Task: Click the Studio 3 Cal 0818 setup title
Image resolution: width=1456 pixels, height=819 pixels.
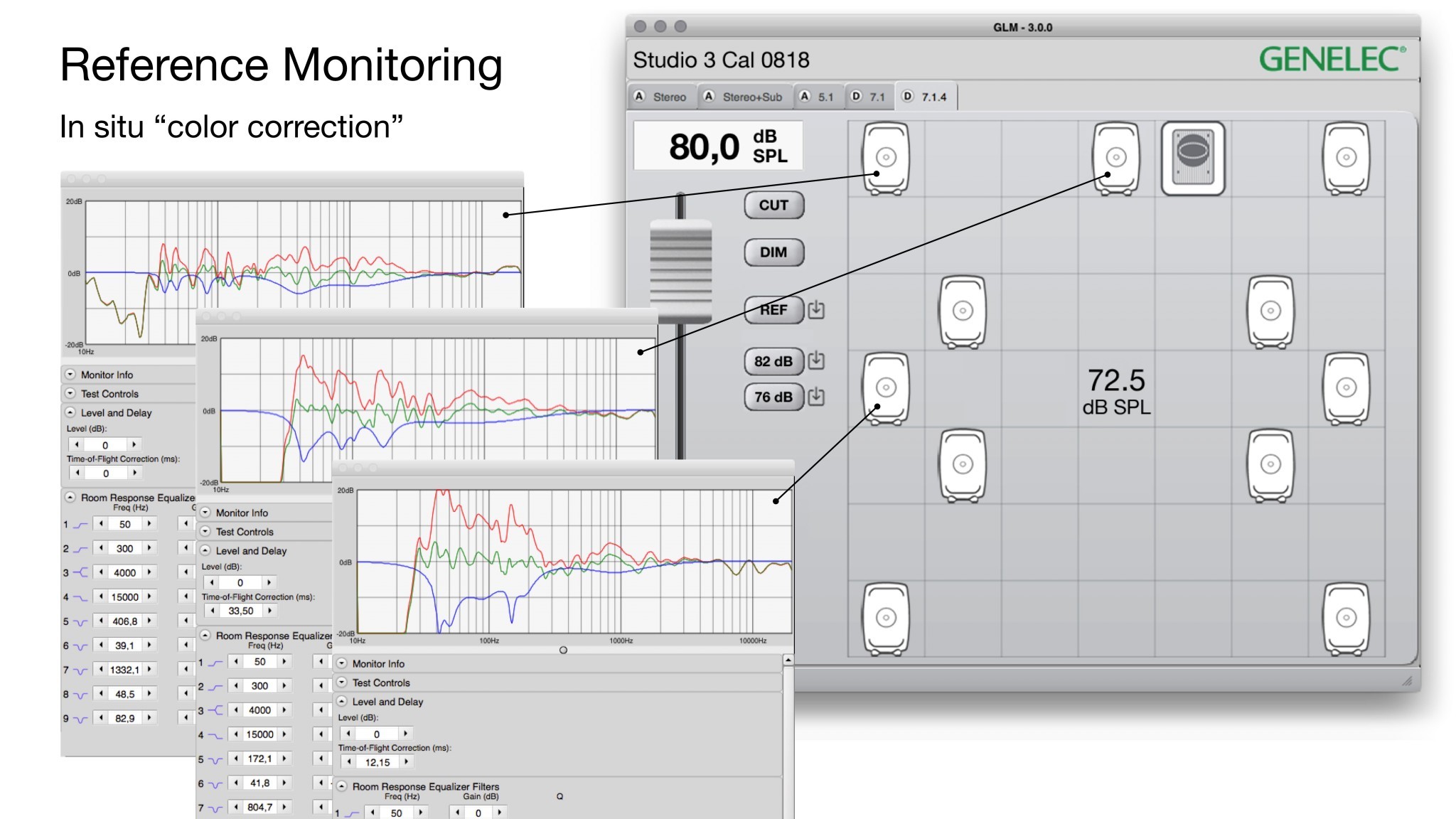Action: tap(721, 60)
